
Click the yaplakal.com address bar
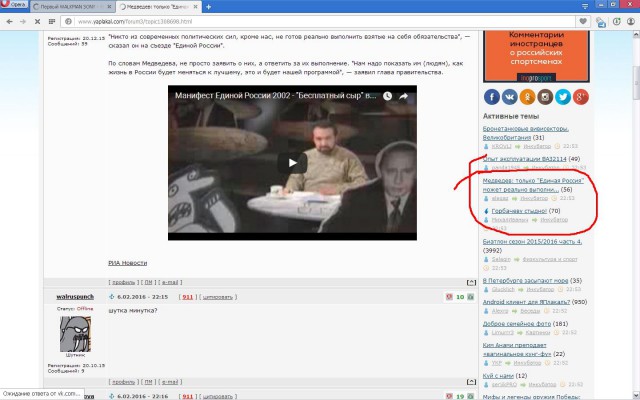pos(318,22)
